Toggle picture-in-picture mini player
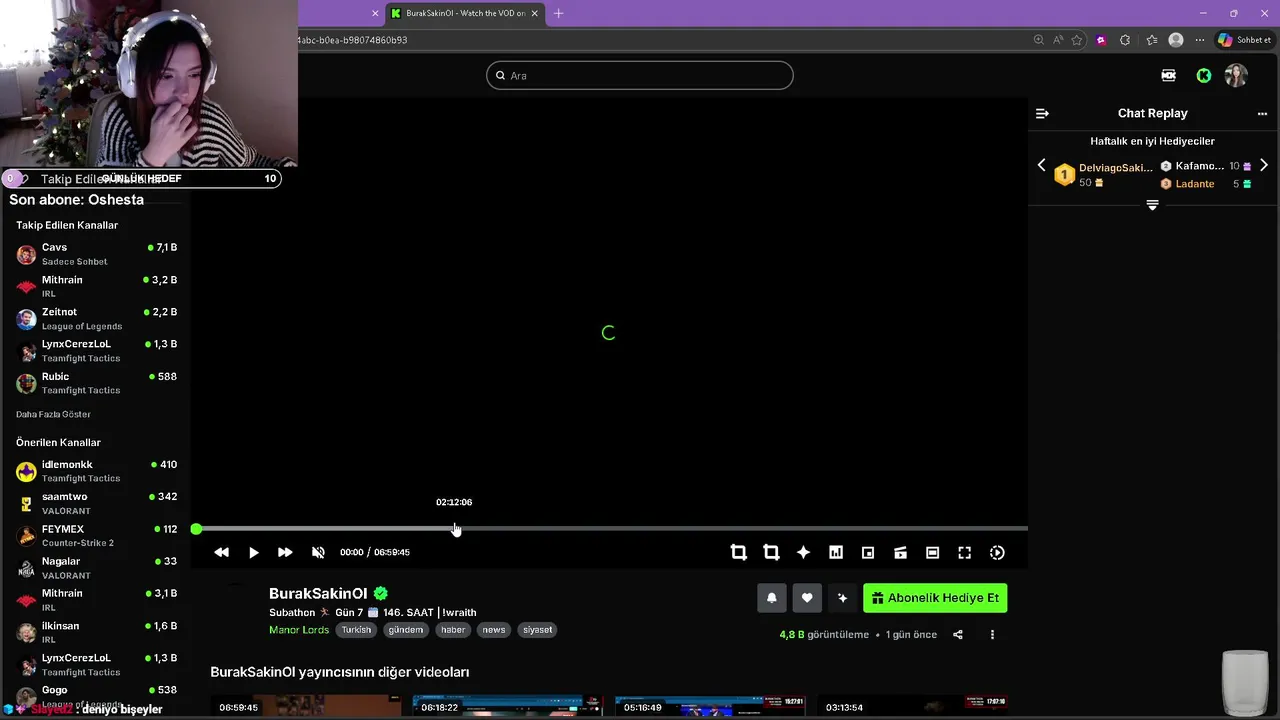Screen dimensions: 1280x720 click(x=868, y=552)
